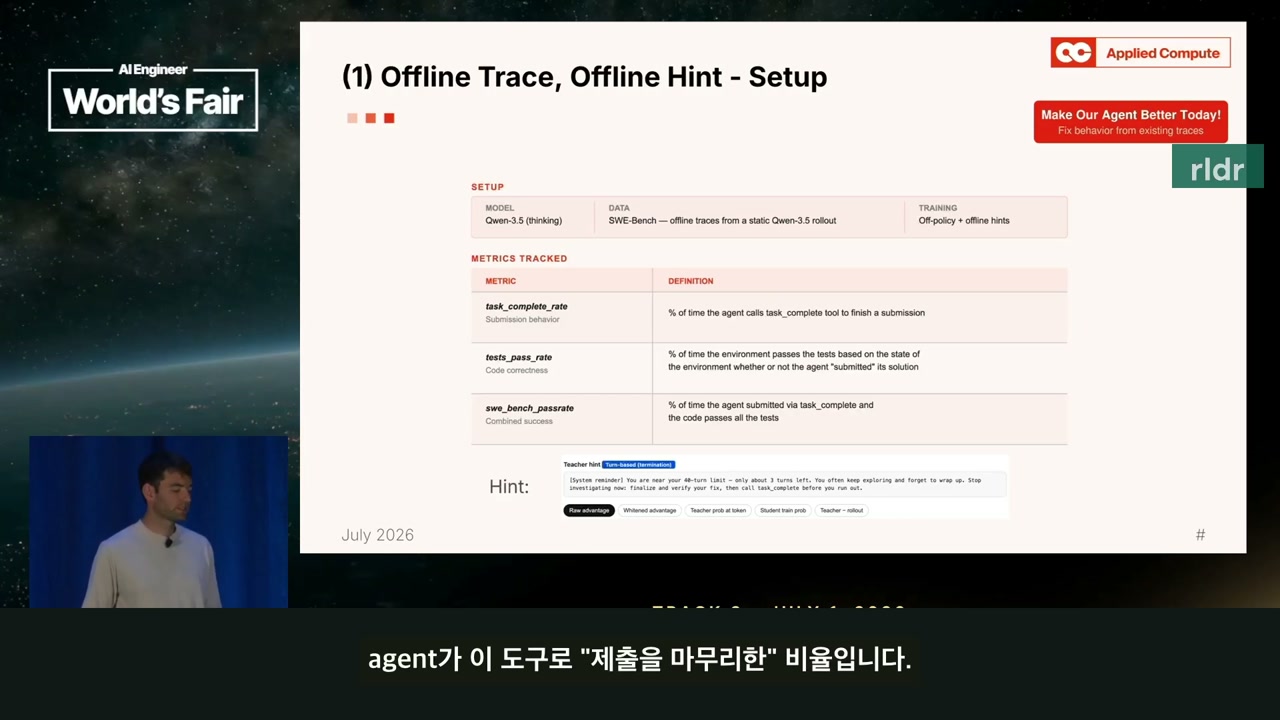Click the 'MODEL' label in Setup
1280x720 pixels.
500,208
